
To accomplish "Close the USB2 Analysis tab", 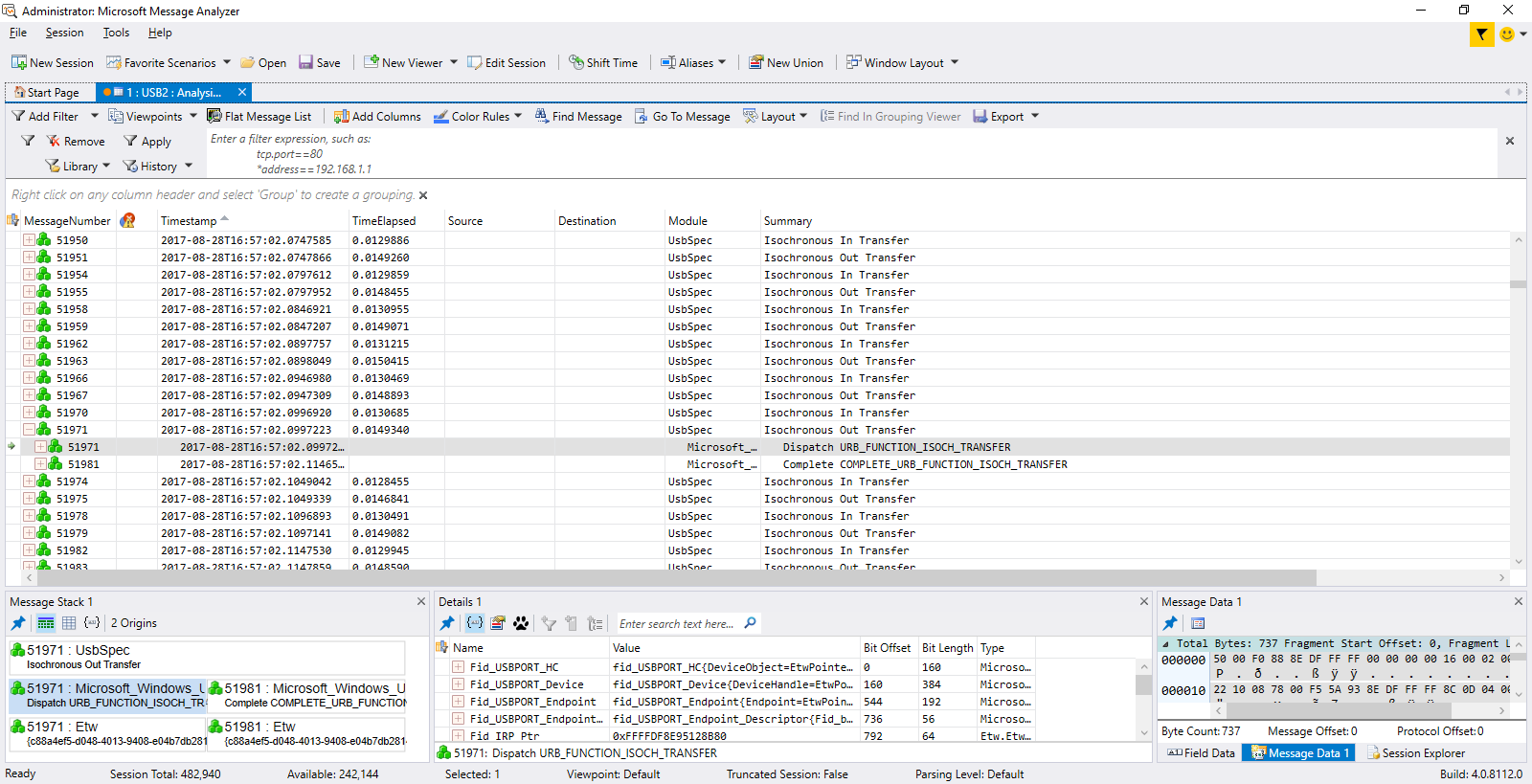I will [242, 92].
